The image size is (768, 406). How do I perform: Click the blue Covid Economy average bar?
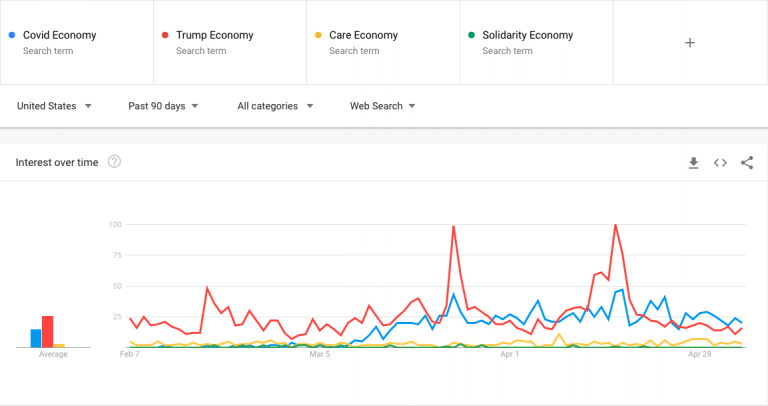pyautogui.click(x=36, y=337)
